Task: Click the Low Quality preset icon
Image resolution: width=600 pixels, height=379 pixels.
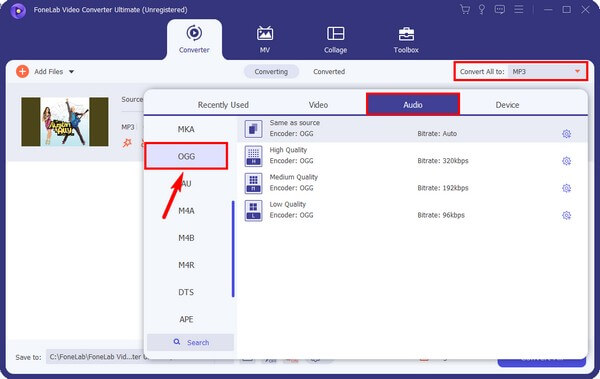Action: (x=253, y=210)
